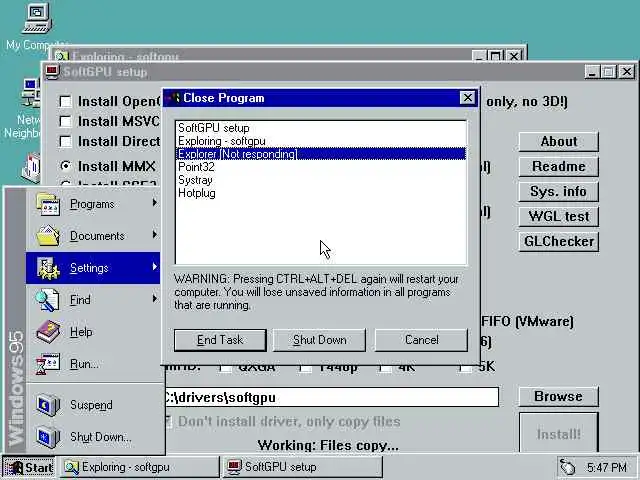Expand the Programs submenu arrow

click(155, 203)
